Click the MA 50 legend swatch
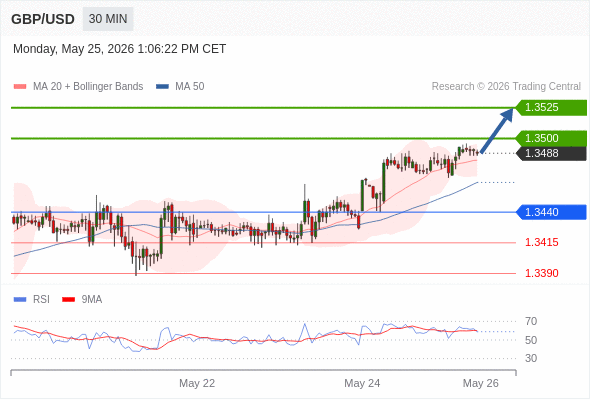Screen dimensions: 590x400 pyautogui.click(x=162, y=87)
